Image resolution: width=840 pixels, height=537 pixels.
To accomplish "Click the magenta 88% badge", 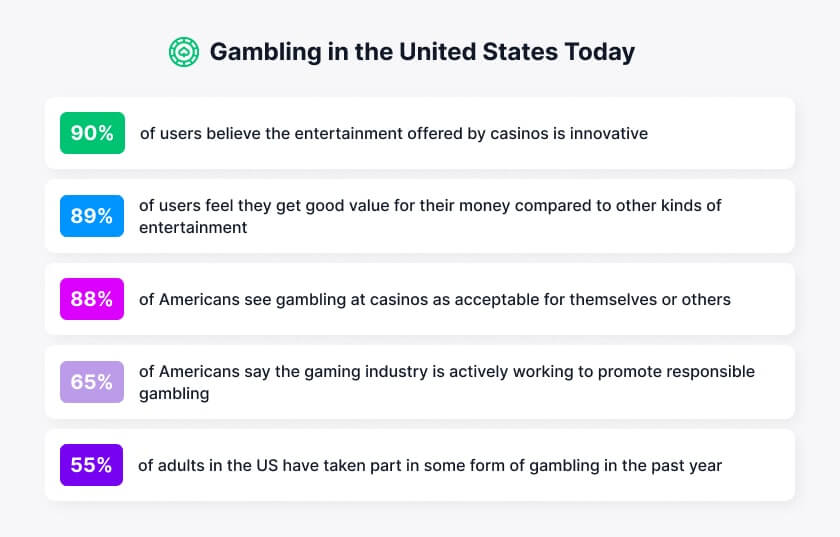I will (92, 299).
